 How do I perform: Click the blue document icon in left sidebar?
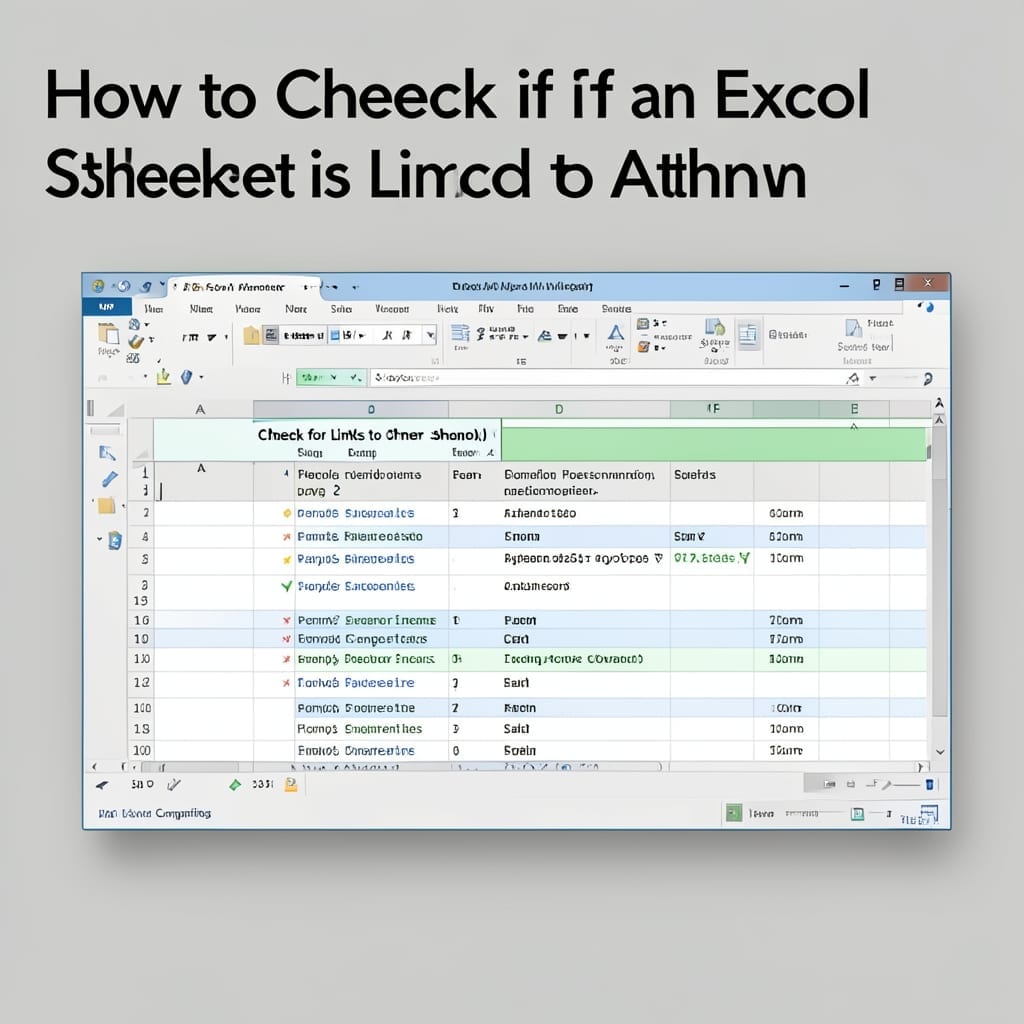(115, 540)
